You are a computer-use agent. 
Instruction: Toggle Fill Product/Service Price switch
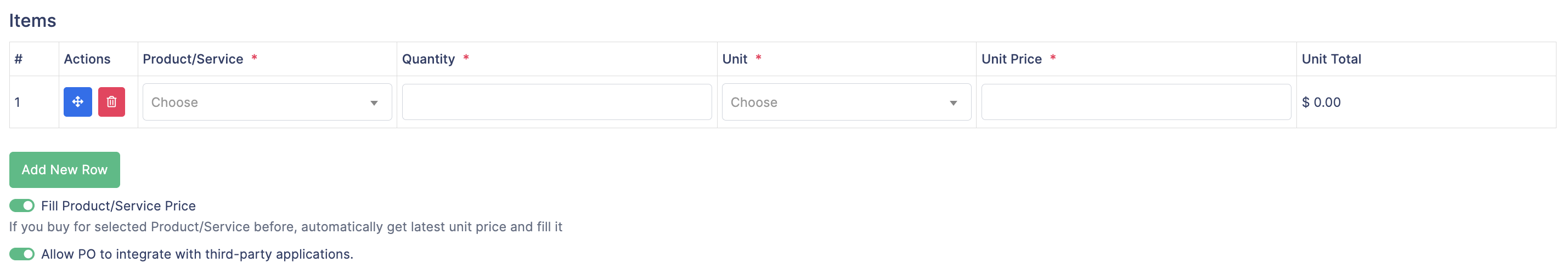pos(22,206)
